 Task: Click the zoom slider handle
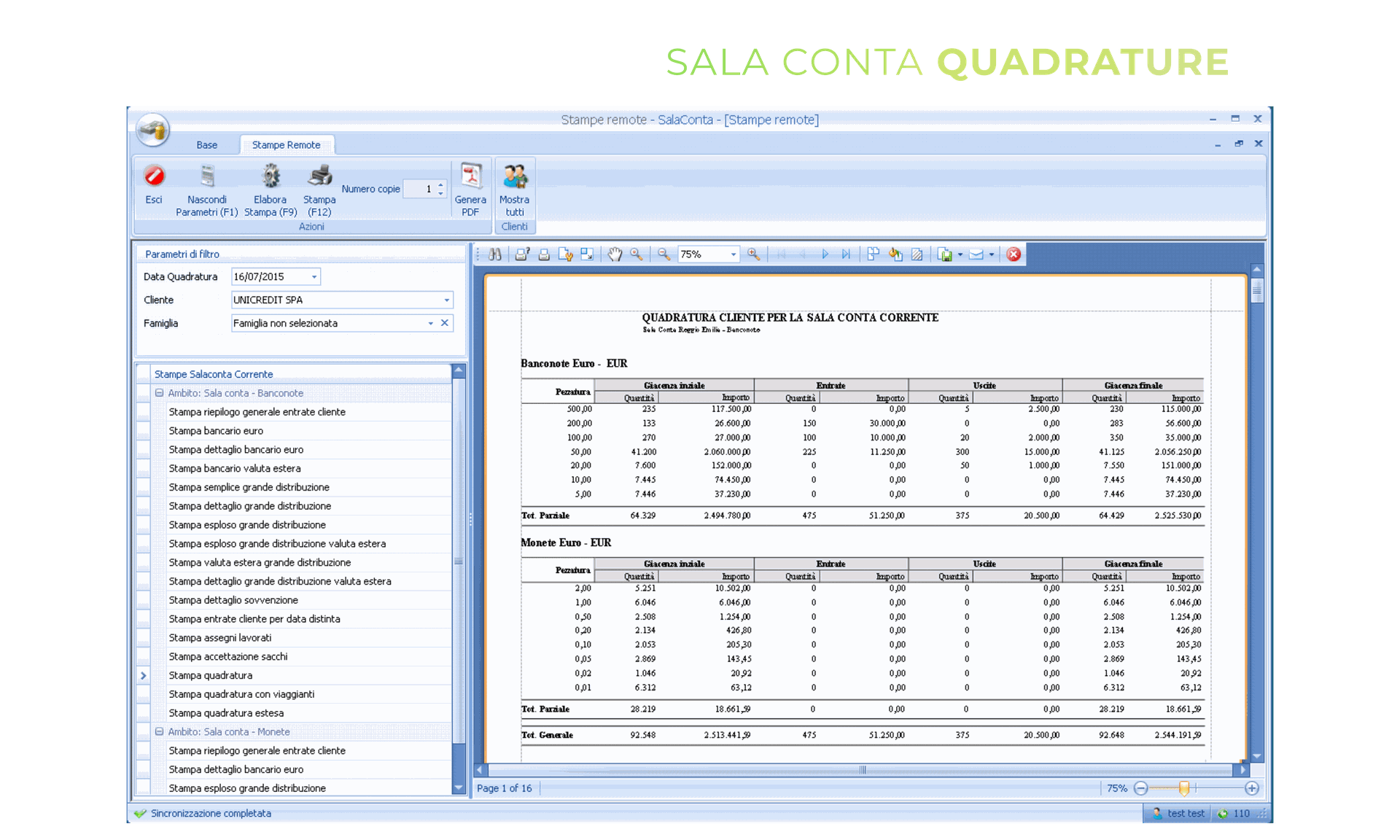pos(1184,788)
